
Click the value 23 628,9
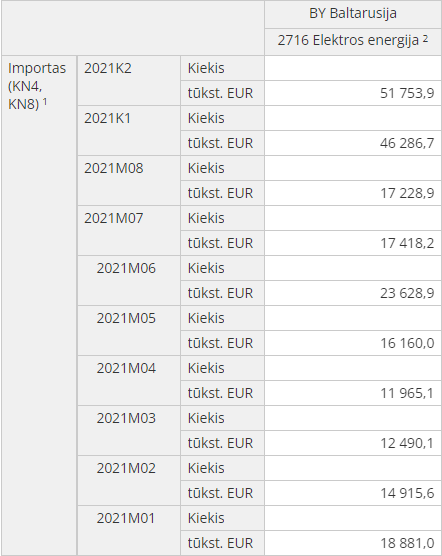(407, 293)
